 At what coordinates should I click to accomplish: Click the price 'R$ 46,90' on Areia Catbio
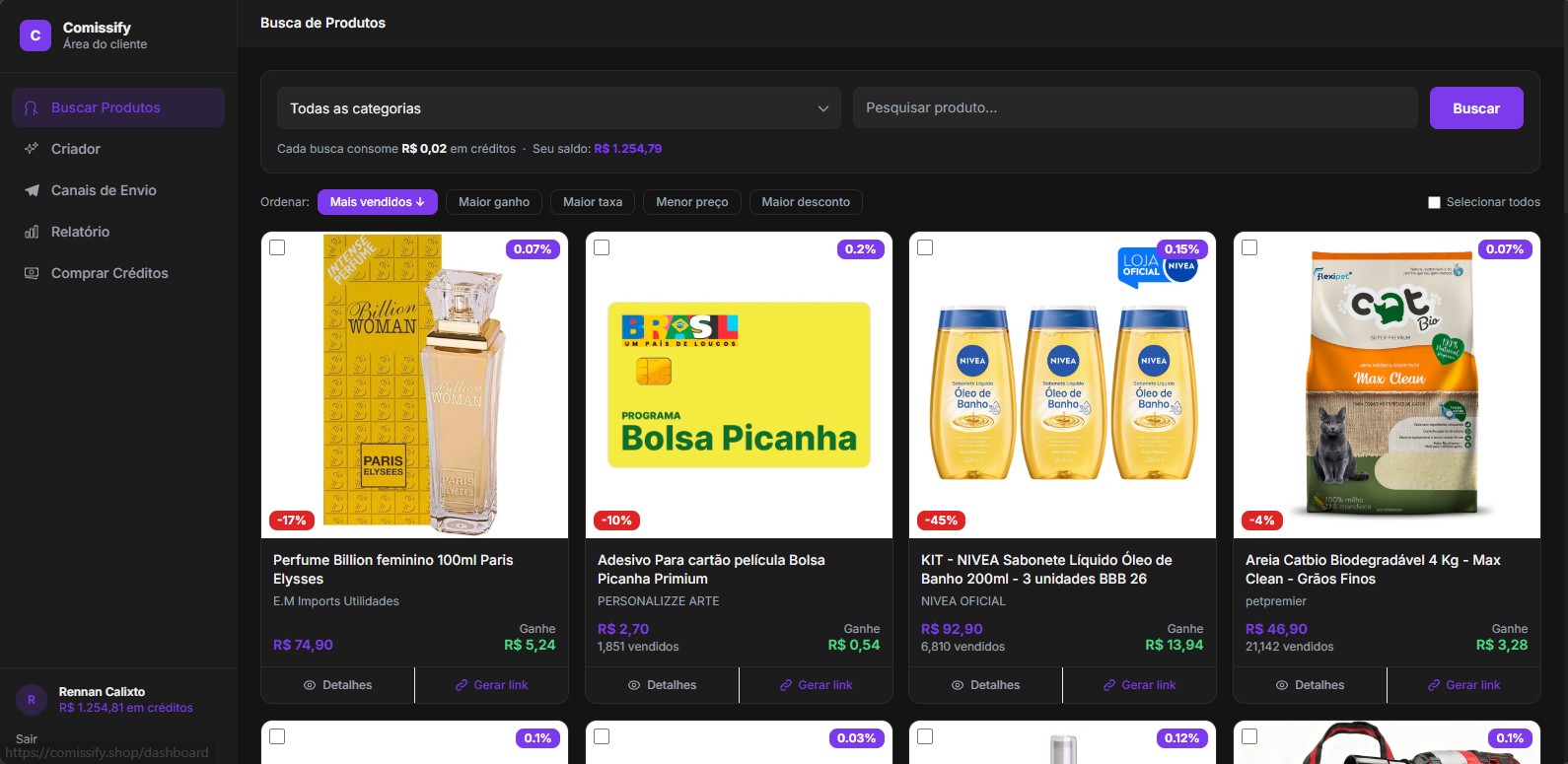tap(1276, 629)
